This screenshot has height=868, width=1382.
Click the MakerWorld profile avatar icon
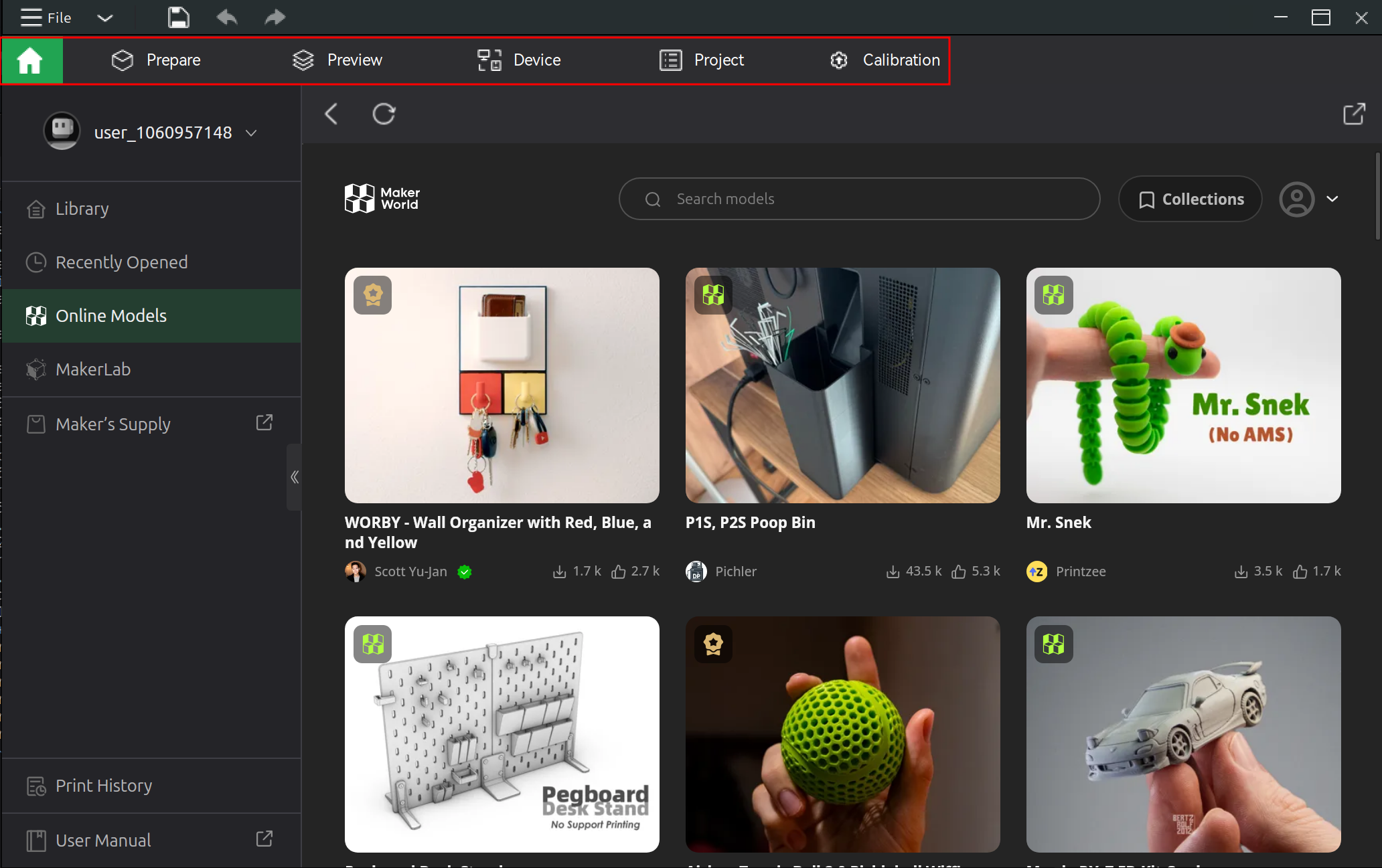[x=1297, y=199]
